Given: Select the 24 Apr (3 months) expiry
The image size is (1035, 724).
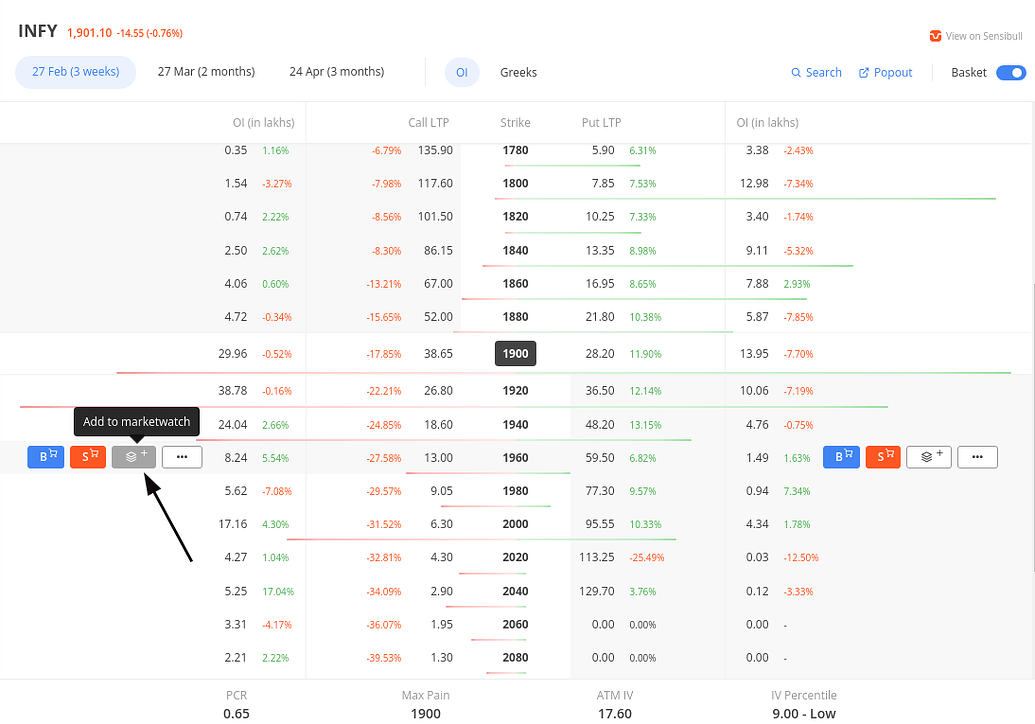Looking at the screenshot, I should [337, 72].
